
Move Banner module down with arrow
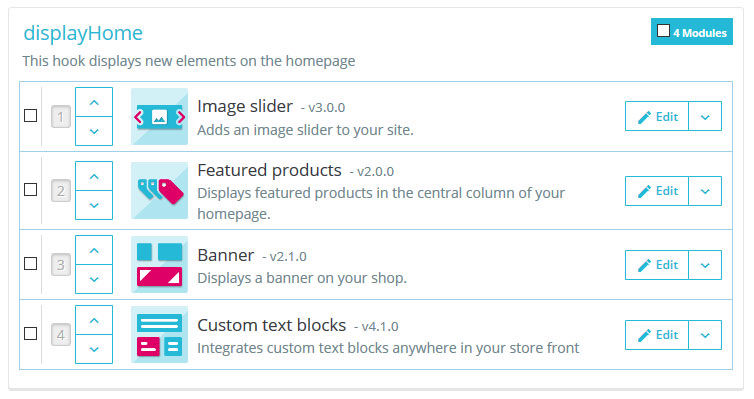pos(94,279)
